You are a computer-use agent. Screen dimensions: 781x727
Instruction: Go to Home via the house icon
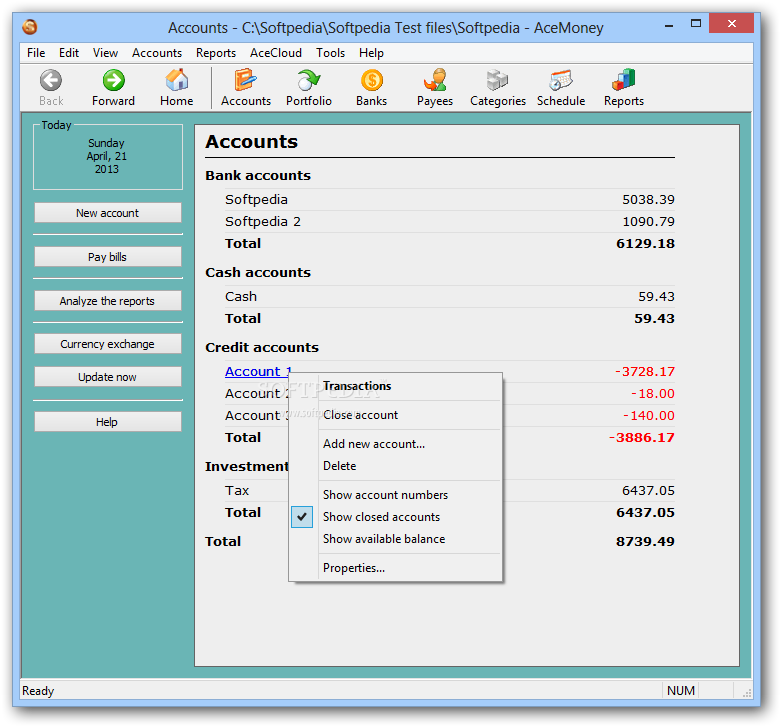click(x=176, y=80)
